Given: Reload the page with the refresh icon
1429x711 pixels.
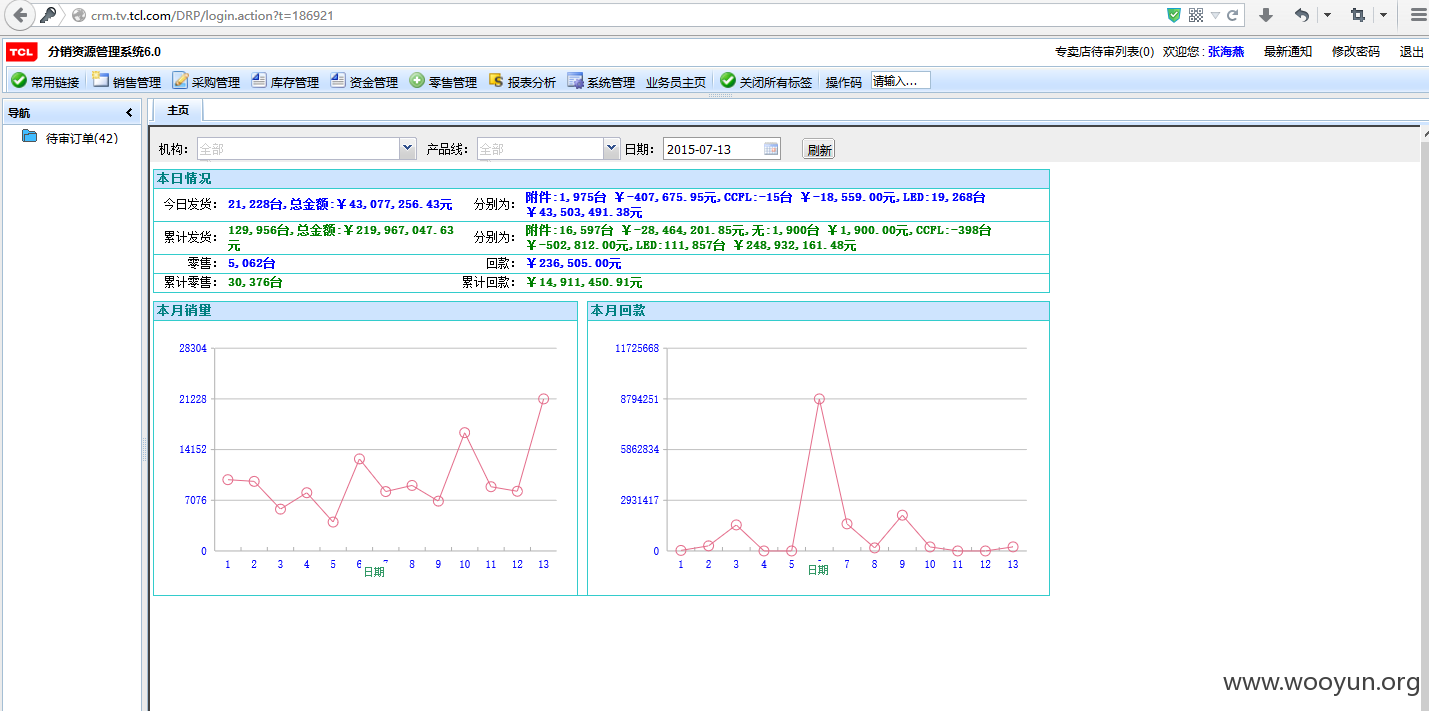Looking at the screenshot, I should point(1233,15).
